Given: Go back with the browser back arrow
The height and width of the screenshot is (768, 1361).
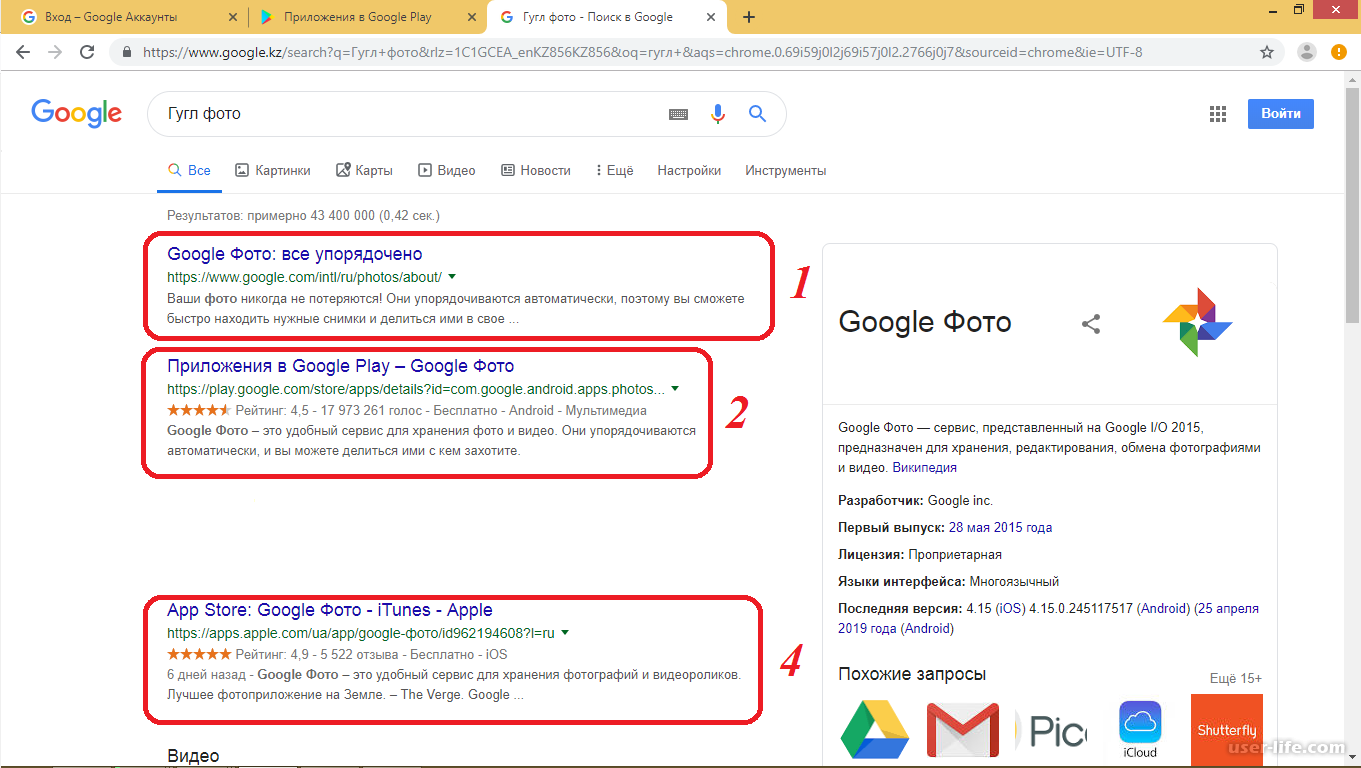Looking at the screenshot, I should point(23,52).
